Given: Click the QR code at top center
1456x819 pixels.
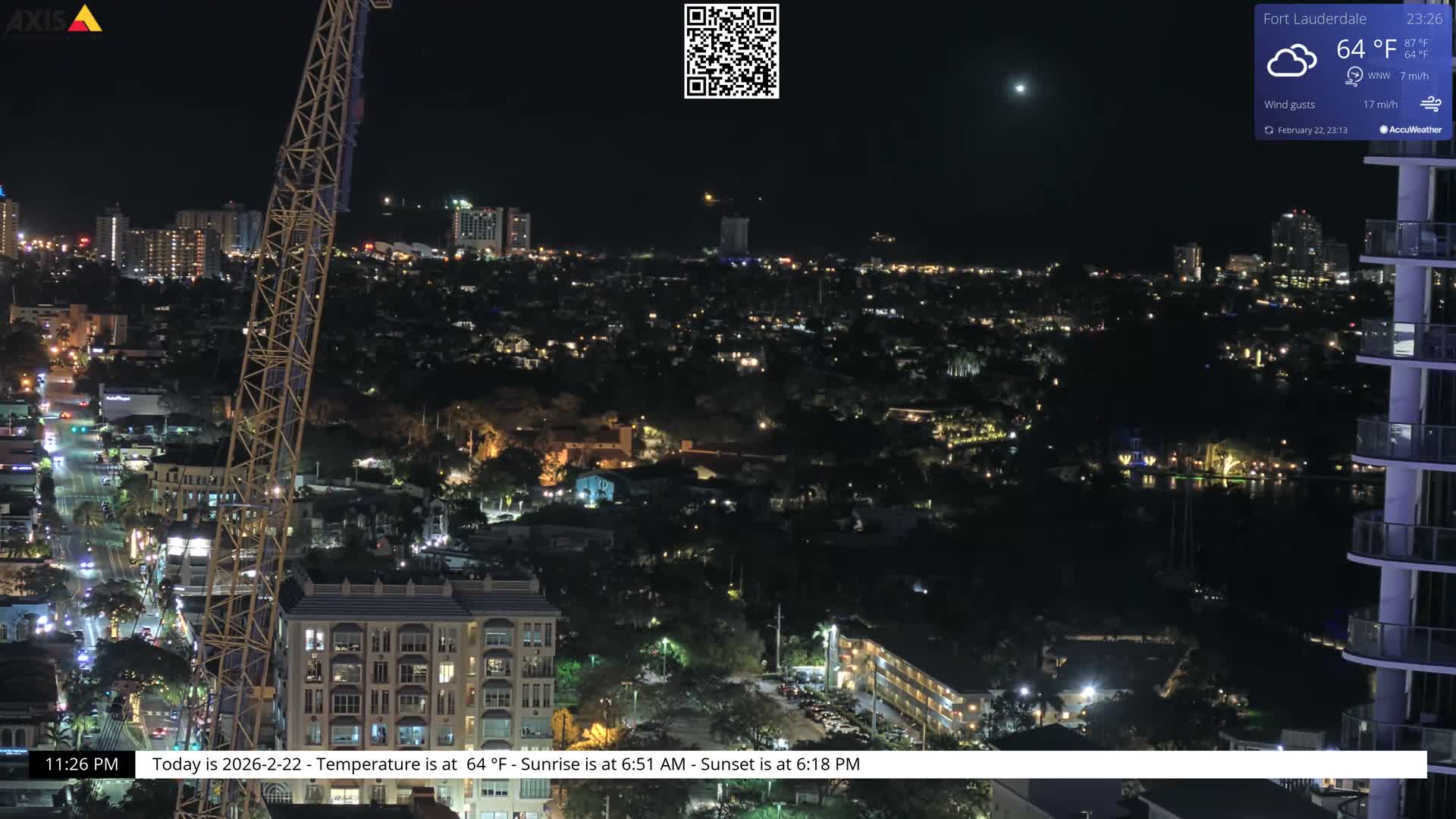Looking at the screenshot, I should (x=731, y=51).
